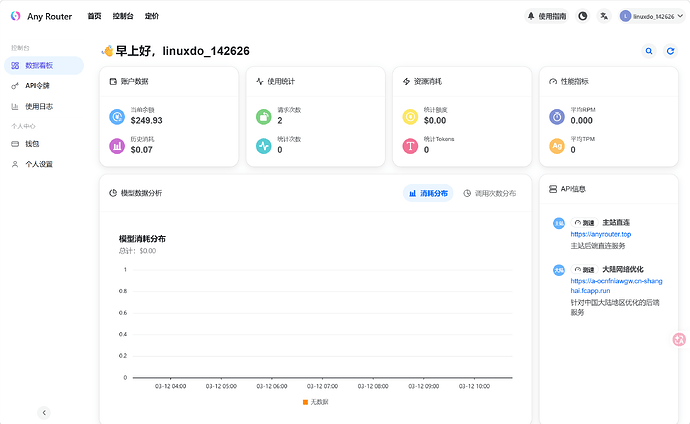Viewport: 690px width, 424px height.
Task: Open the 首页 nav item
Action: coord(94,16)
